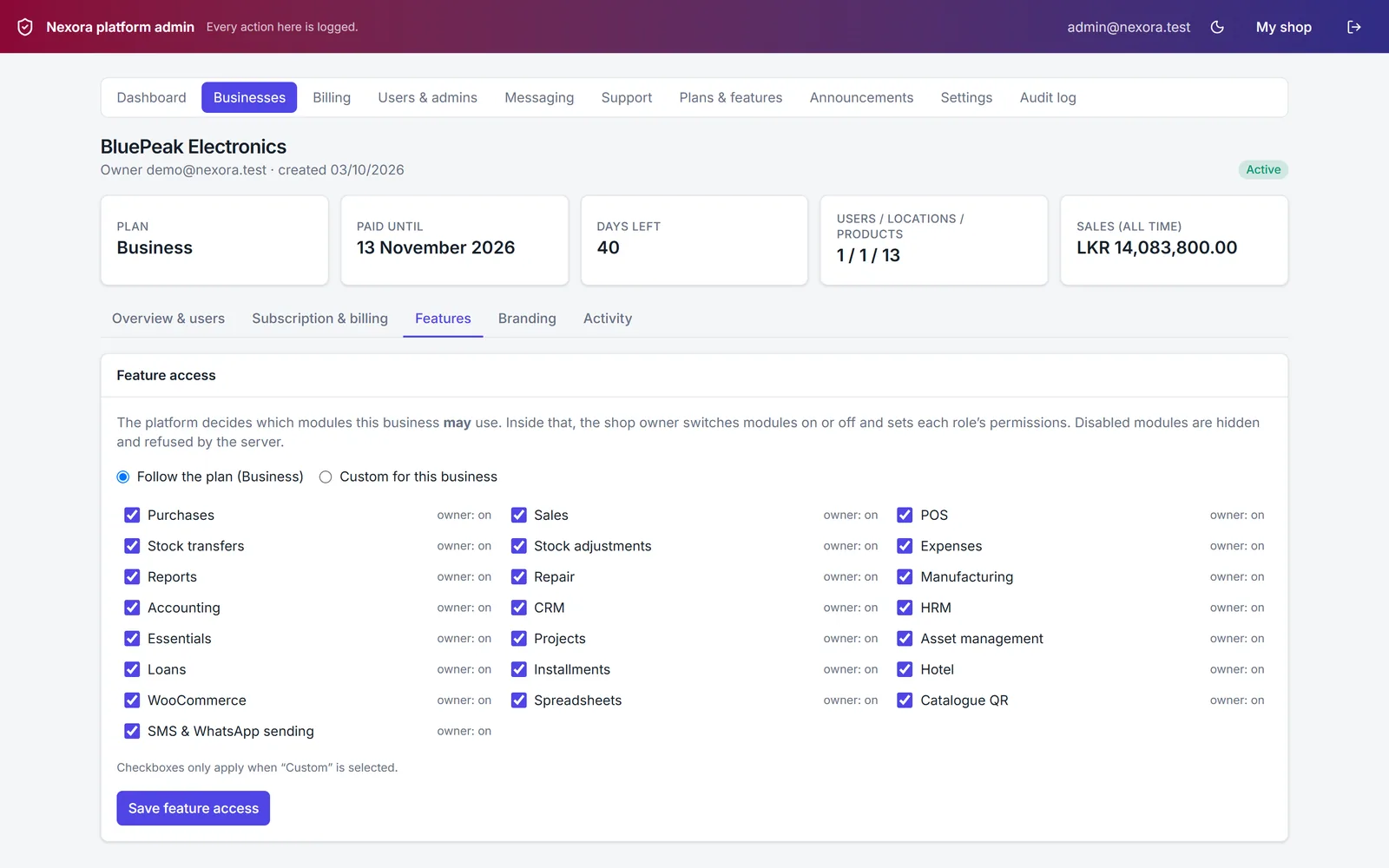Toggle the POS checkbox
Viewport: 1389px width, 868px height.
[905, 515]
